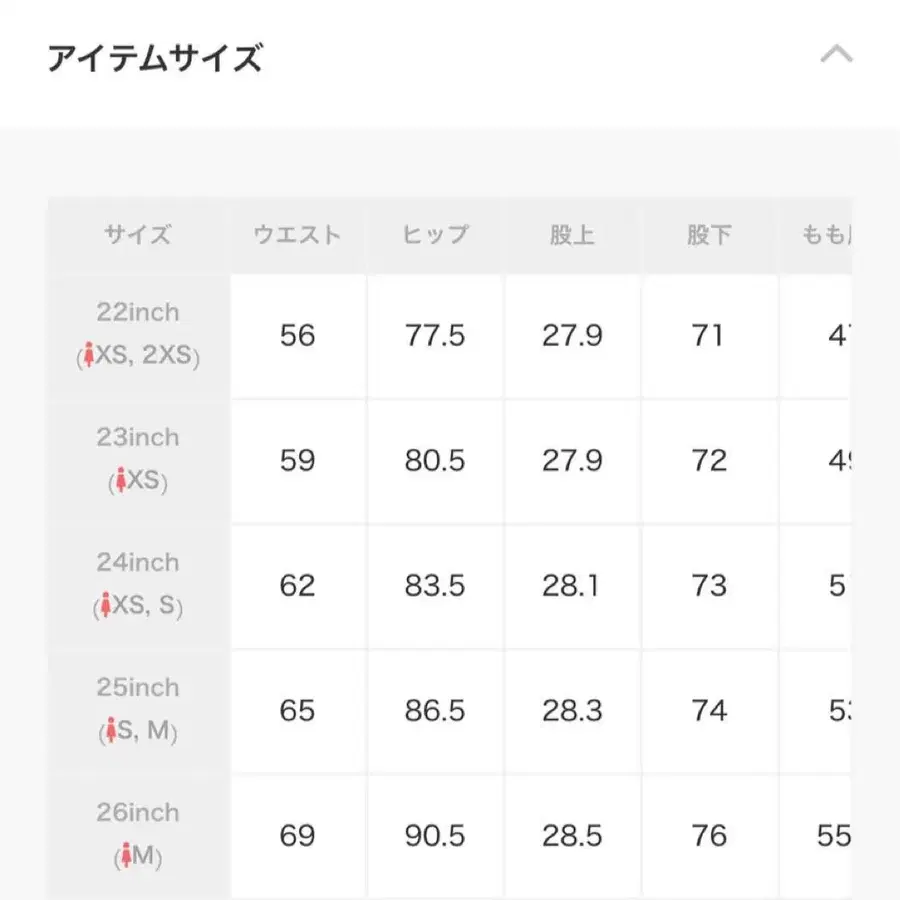Select the サイズ column header
Screen dimensions: 900x900
(x=138, y=236)
